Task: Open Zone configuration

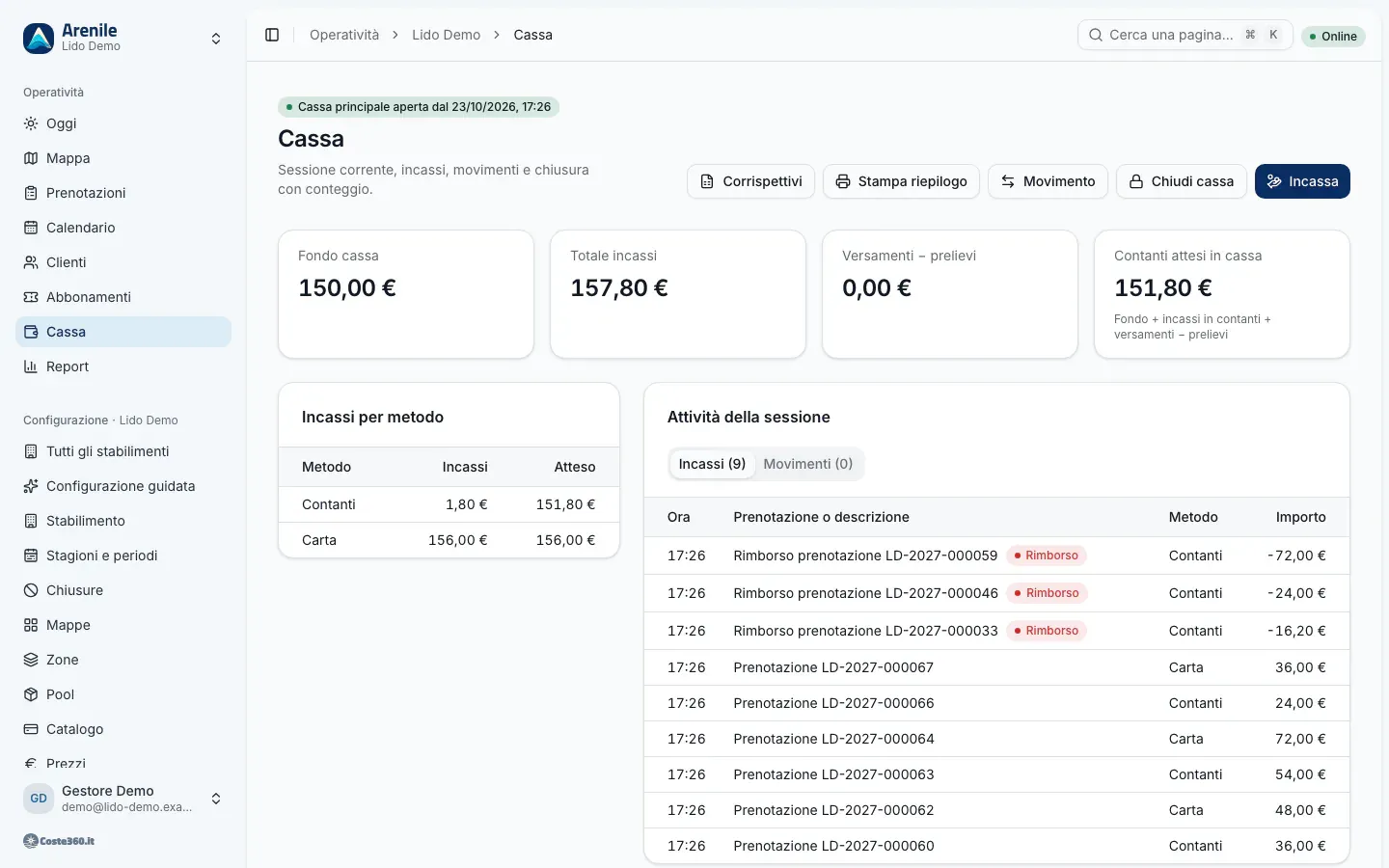Action: tap(123, 660)
